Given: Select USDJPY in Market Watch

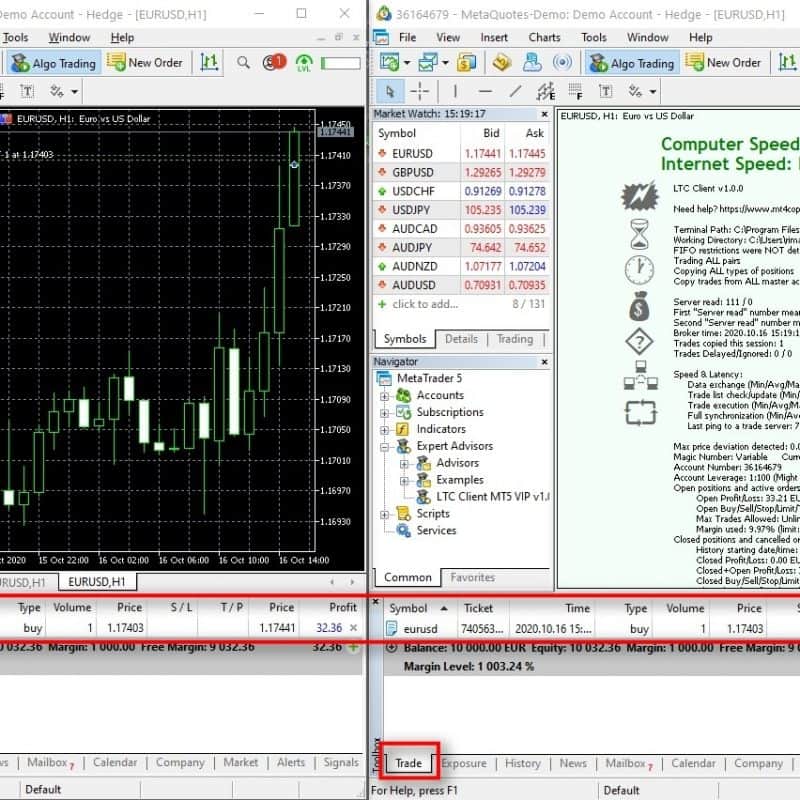Looking at the screenshot, I should [461, 210].
